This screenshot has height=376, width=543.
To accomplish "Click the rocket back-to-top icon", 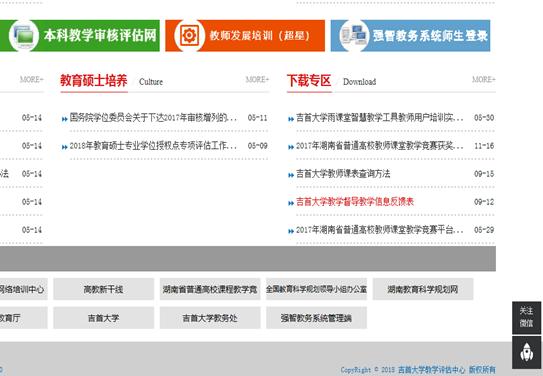I will 526,352.
